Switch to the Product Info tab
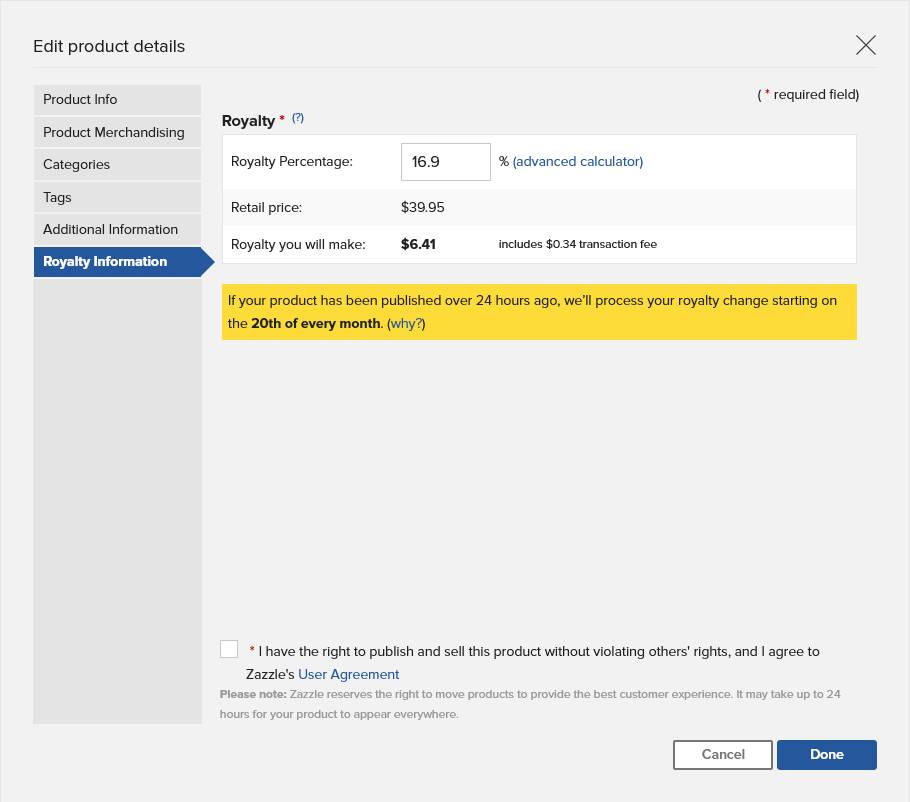Image resolution: width=910 pixels, height=802 pixels. point(117,100)
